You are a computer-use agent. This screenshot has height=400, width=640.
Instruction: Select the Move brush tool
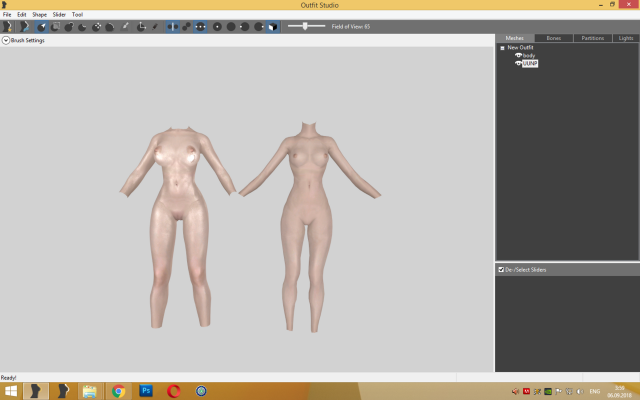click(x=97, y=27)
